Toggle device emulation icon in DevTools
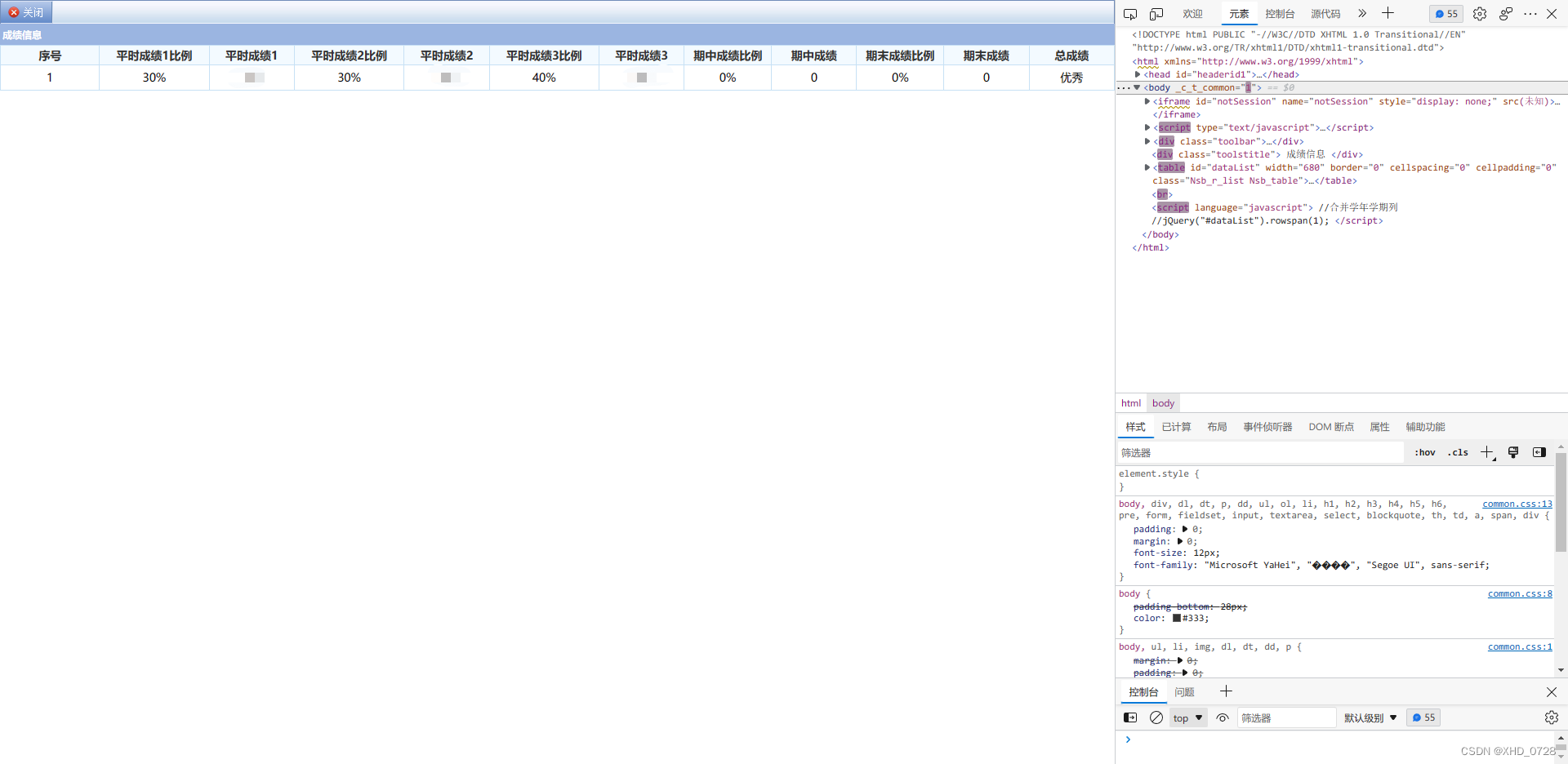 click(x=1156, y=14)
